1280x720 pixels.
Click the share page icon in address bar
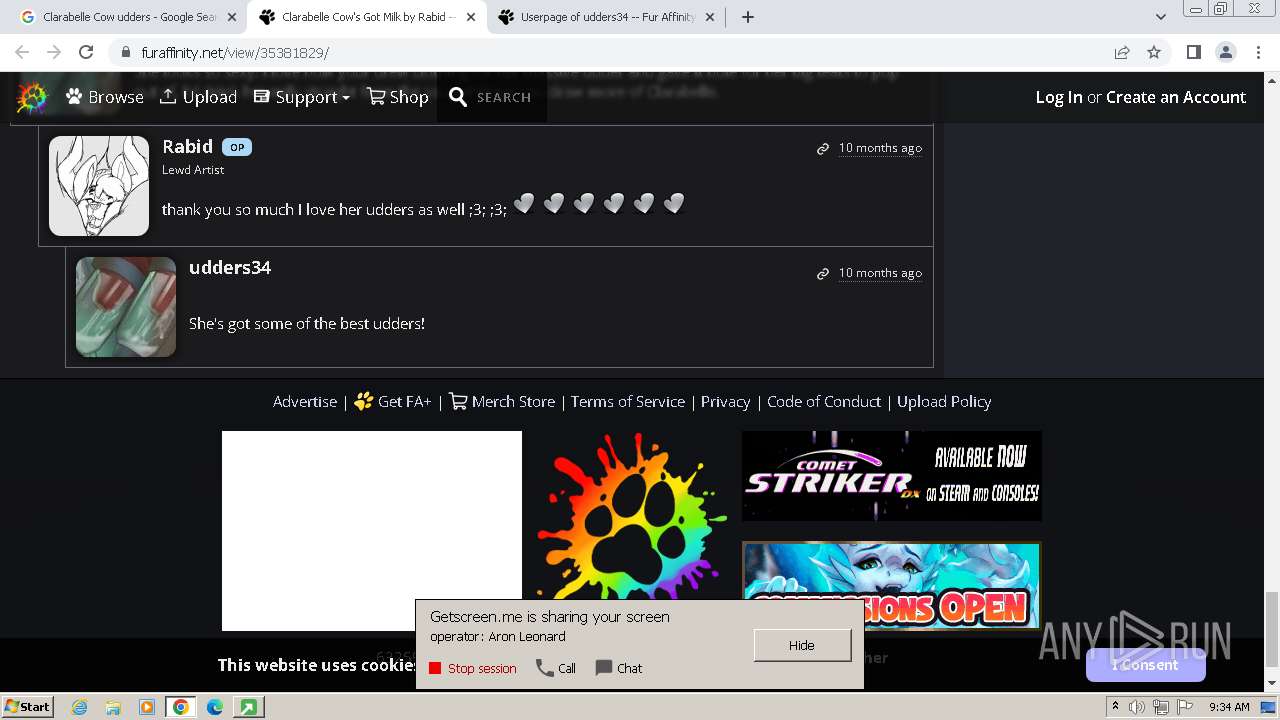click(x=1122, y=52)
